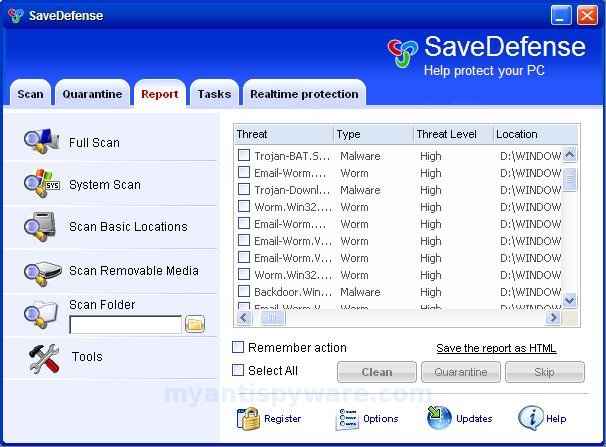The height and width of the screenshot is (447, 606).
Task: Click the vertical scrollbar up arrow
Action: [x=570, y=155]
